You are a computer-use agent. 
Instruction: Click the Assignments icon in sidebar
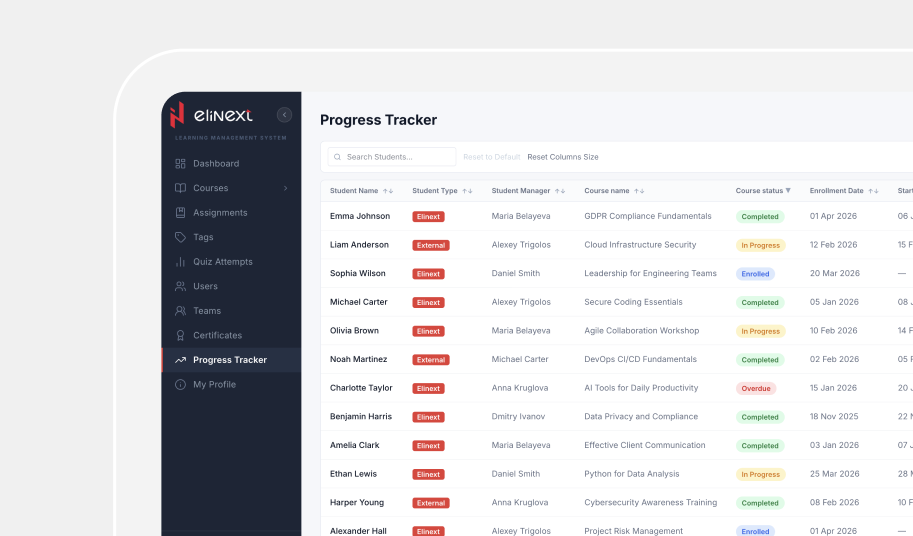181,212
